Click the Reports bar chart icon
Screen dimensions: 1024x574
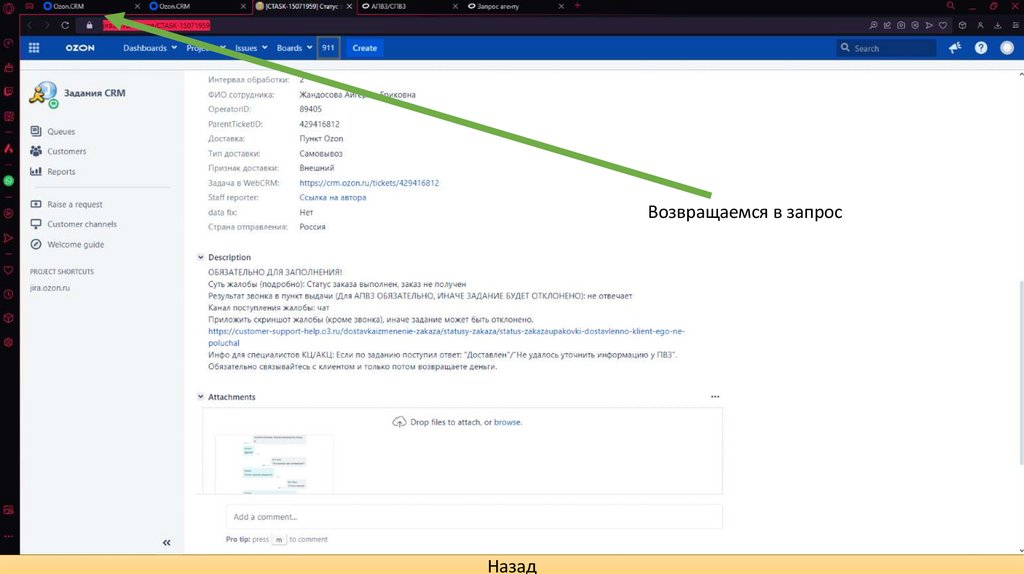point(36,171)
